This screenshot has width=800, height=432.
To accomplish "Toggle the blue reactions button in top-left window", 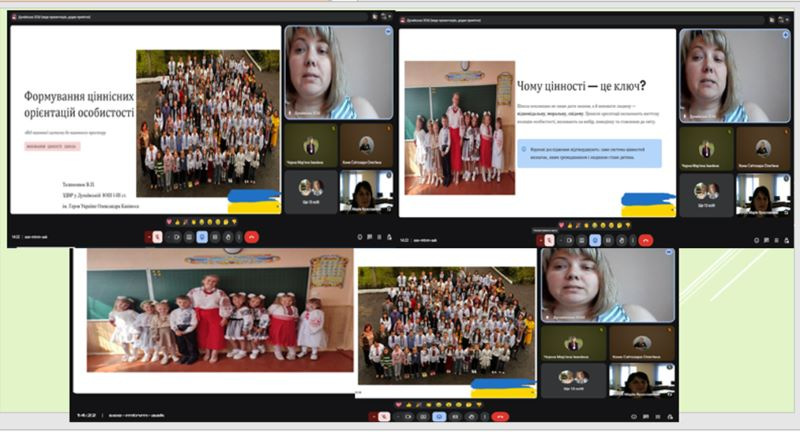I will (x=202, y=237).
